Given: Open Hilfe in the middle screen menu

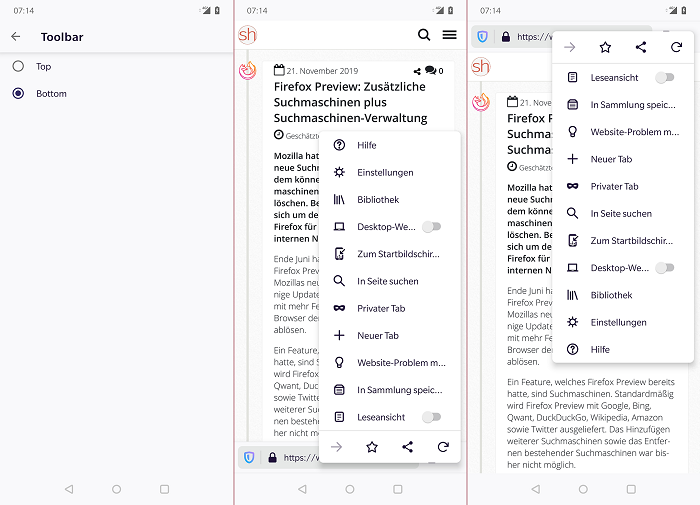Looking at the screenshot, I should (x=366, y=145).
